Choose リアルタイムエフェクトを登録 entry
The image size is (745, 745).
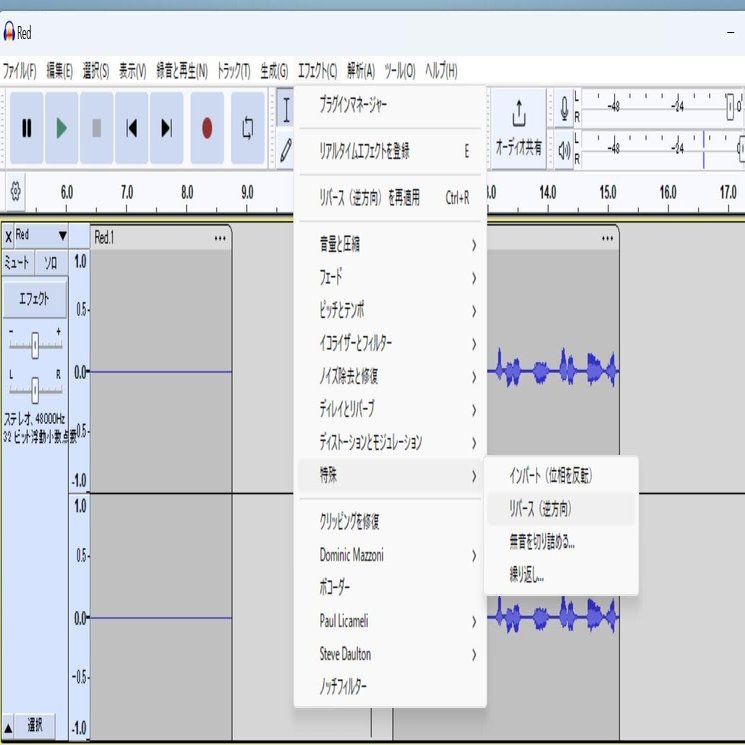(390, 151)
